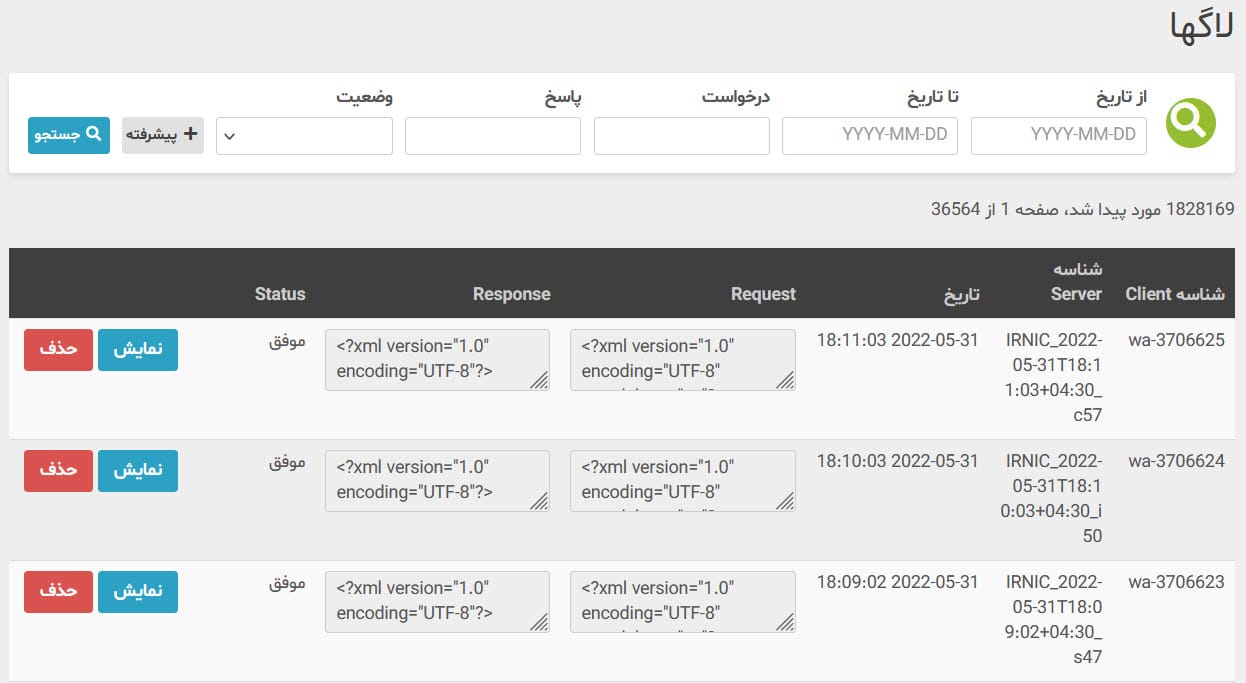Show log entry wa-3706625 with نمایش
Viewport: 1246px width, 683px height.
click(138, 350)
